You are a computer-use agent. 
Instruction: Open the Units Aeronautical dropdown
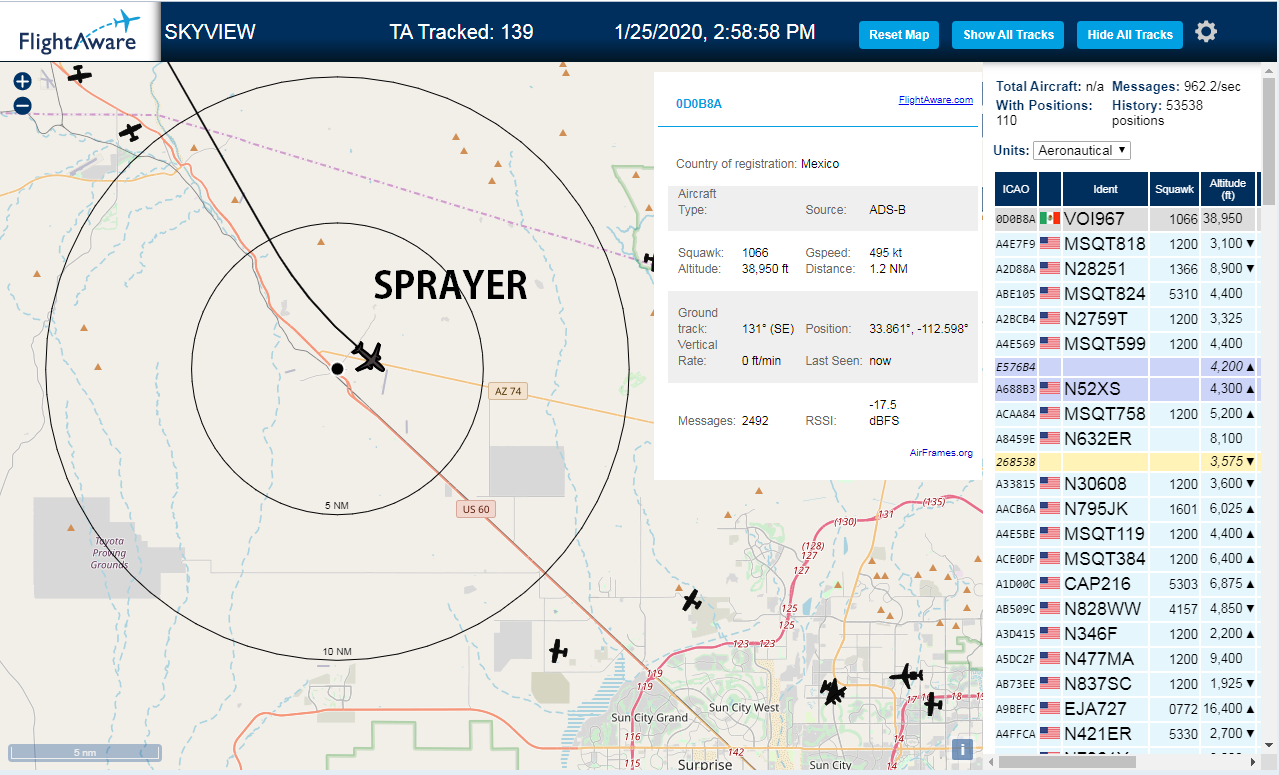(1082, 150)
